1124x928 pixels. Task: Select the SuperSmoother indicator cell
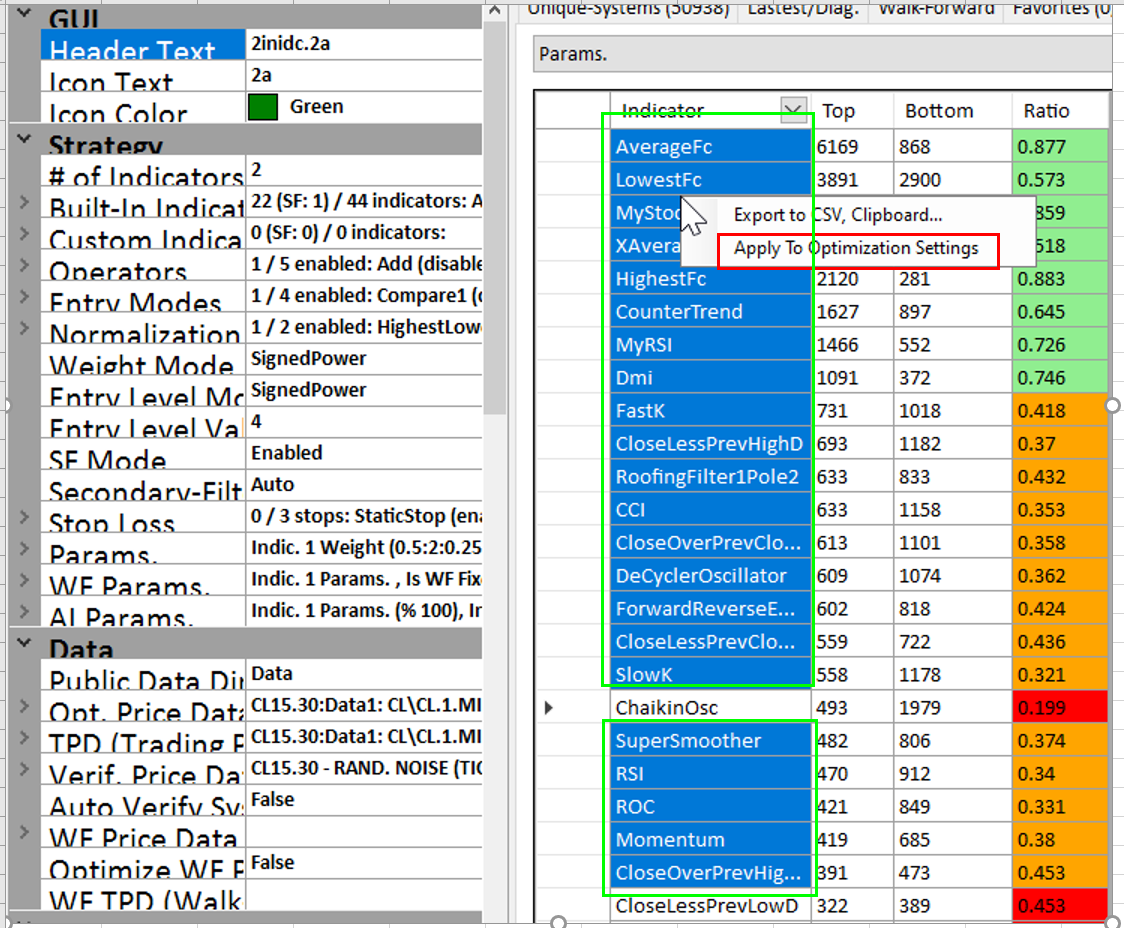[688, 741]
